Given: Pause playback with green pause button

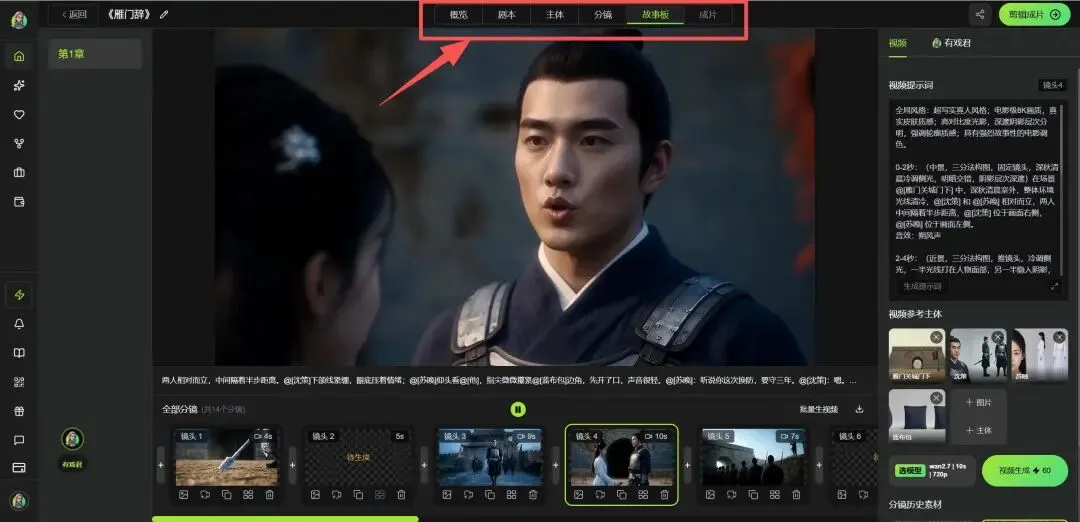Looking at the screenshot, I should pos(518,410).
